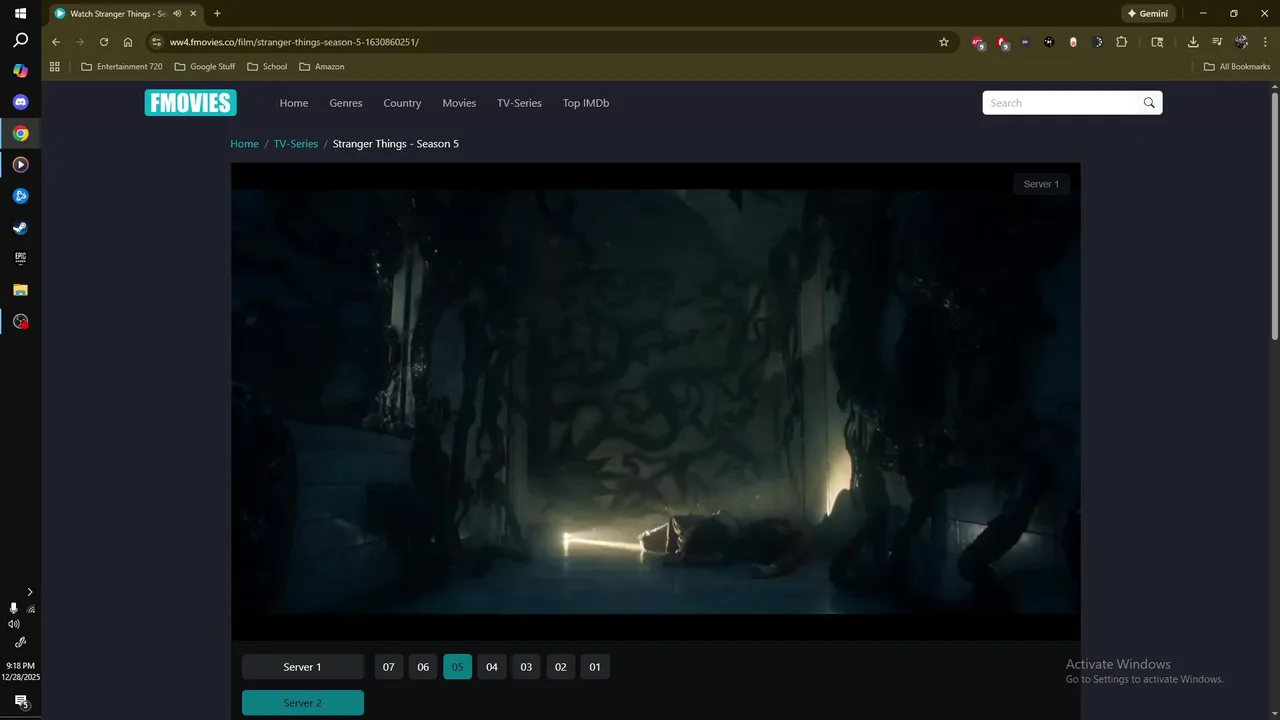Play episode 01

(595, 667)
